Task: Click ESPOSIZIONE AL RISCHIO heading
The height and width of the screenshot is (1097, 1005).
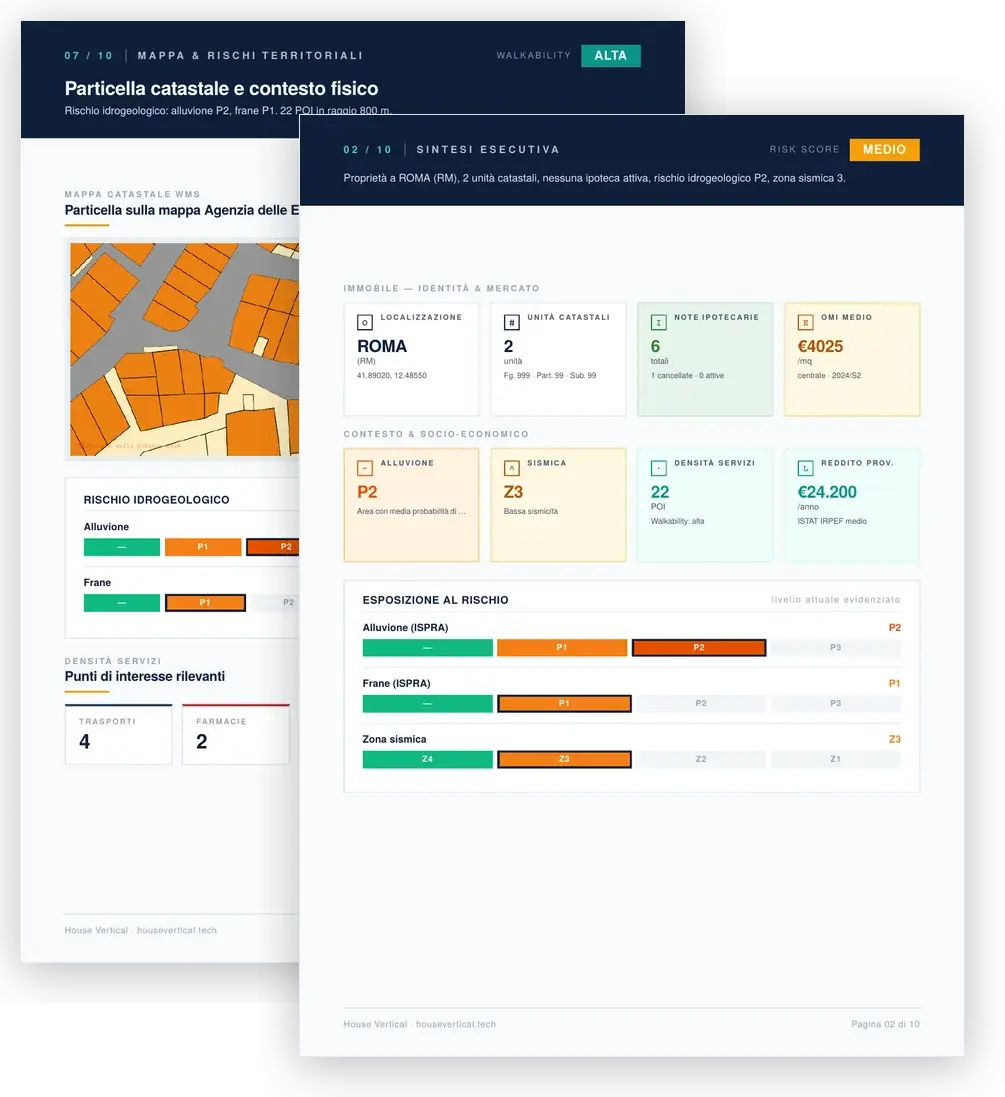Action: pyautogui.click(x=435, y=600)
